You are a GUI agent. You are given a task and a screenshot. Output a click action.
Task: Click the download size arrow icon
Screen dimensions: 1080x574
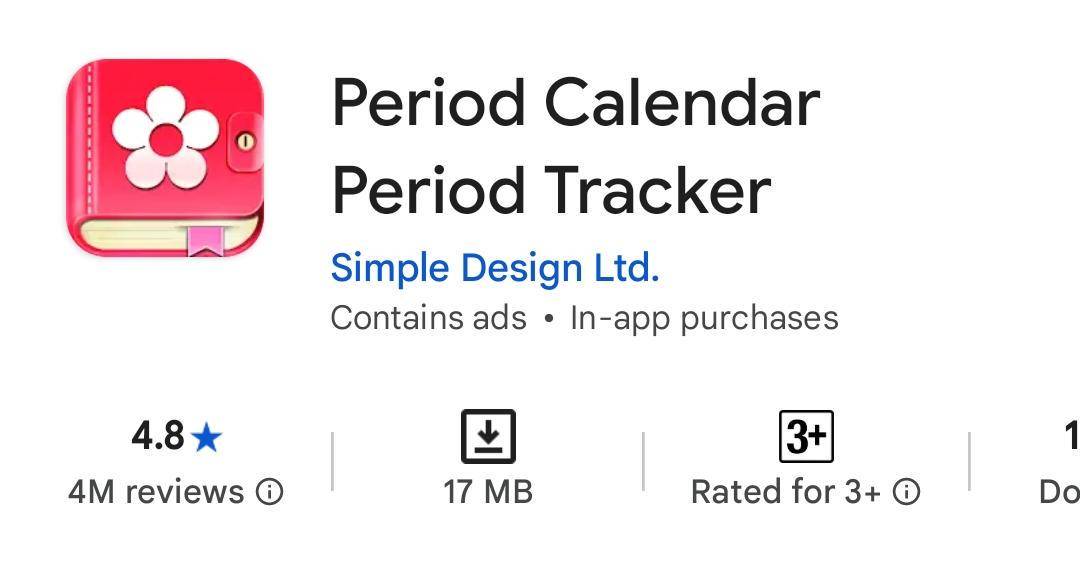point(488,436)
